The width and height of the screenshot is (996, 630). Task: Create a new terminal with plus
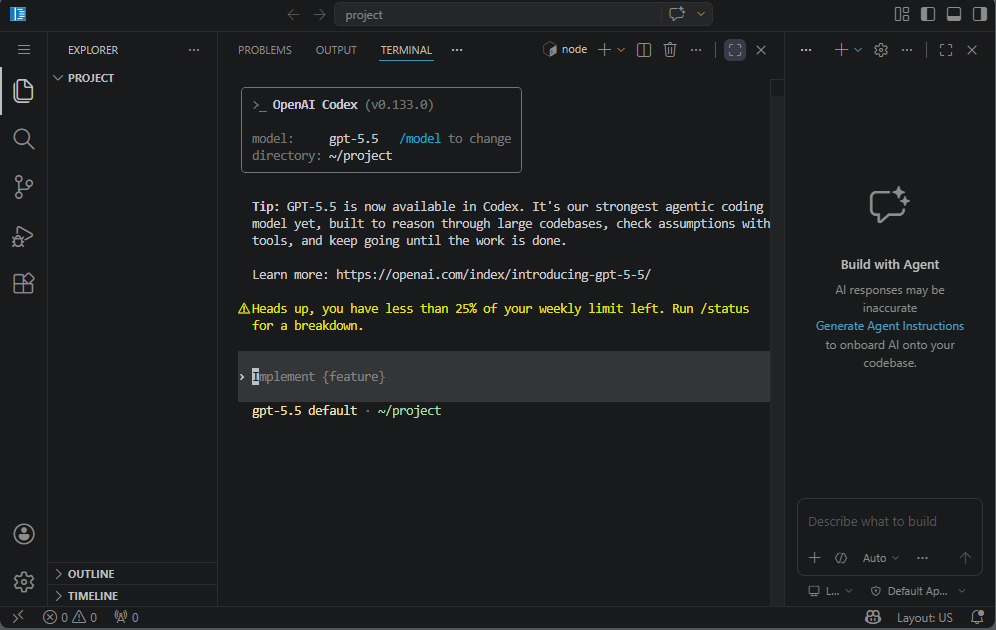click(x=604, y=50)
